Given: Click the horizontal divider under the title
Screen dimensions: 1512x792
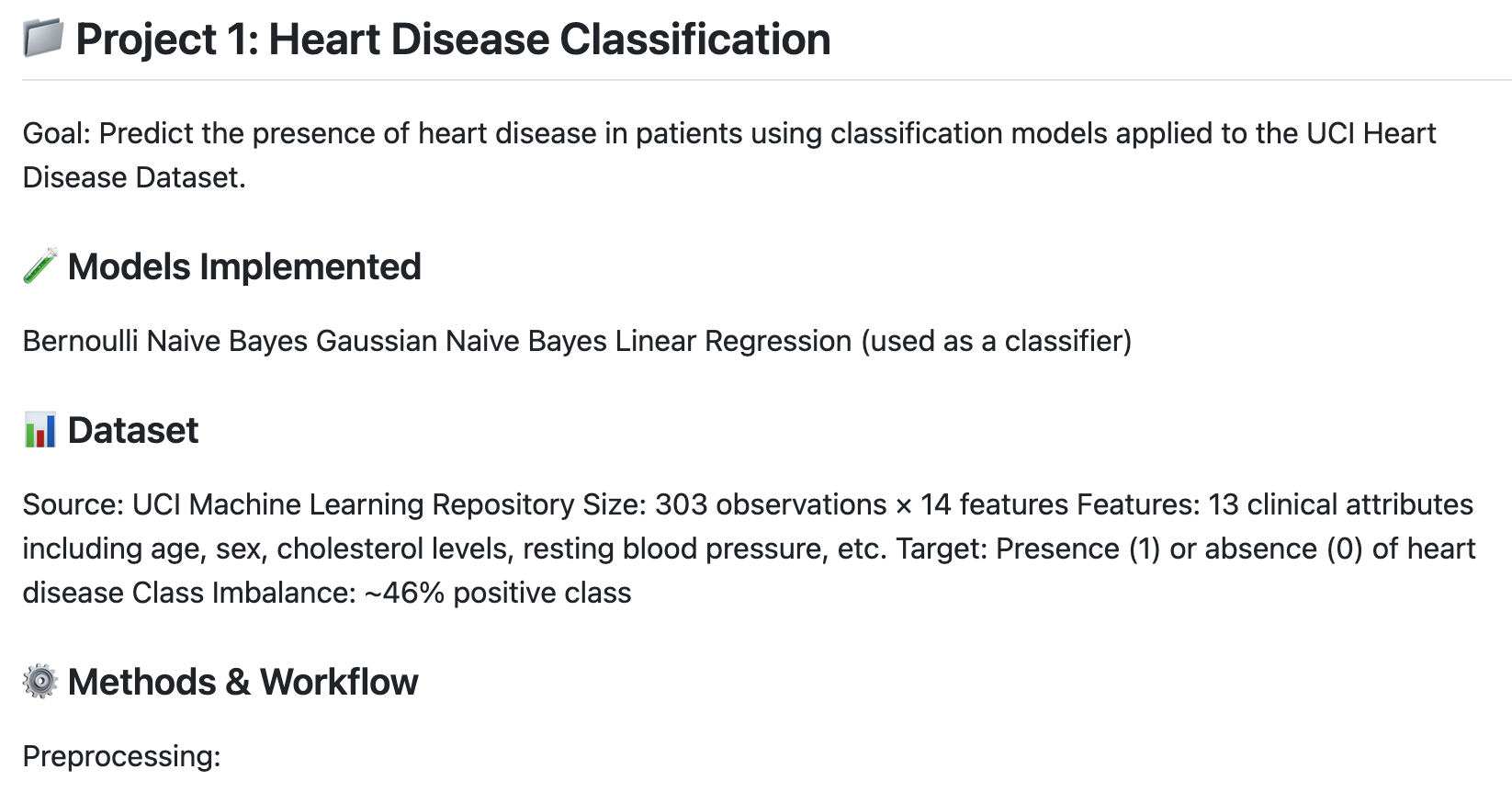Looking at the screenshot, I should click(766, 80).
